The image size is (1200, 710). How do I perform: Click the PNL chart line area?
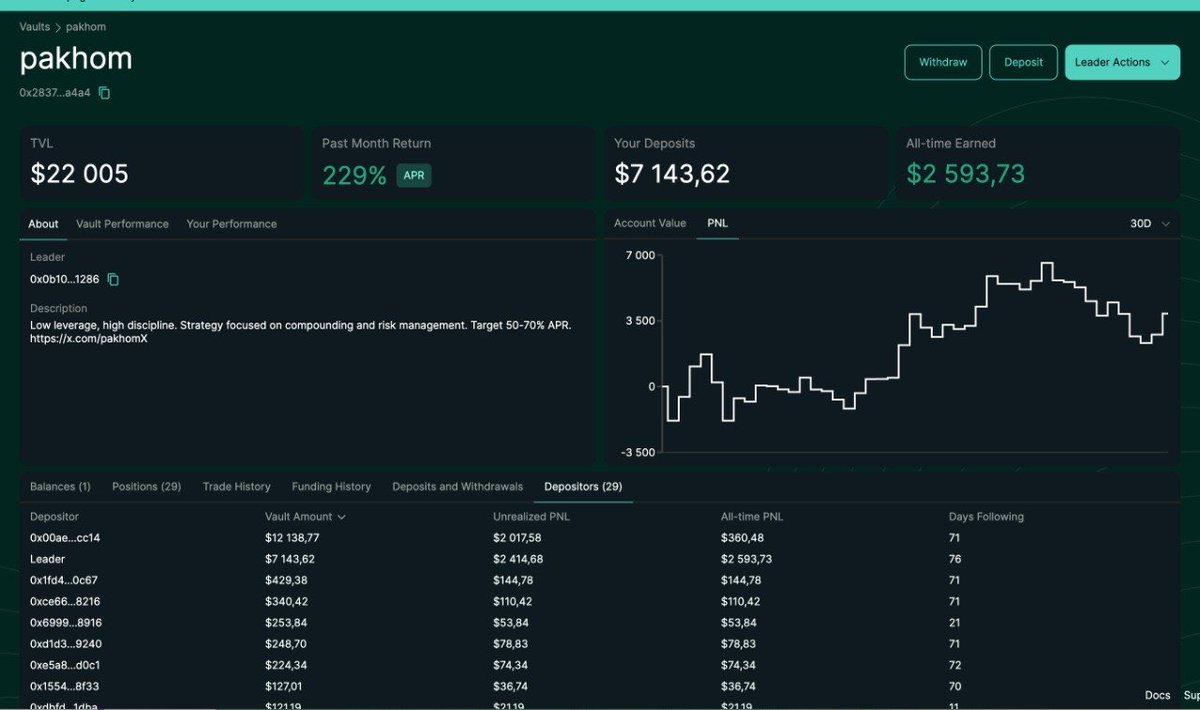click(915, 353)
